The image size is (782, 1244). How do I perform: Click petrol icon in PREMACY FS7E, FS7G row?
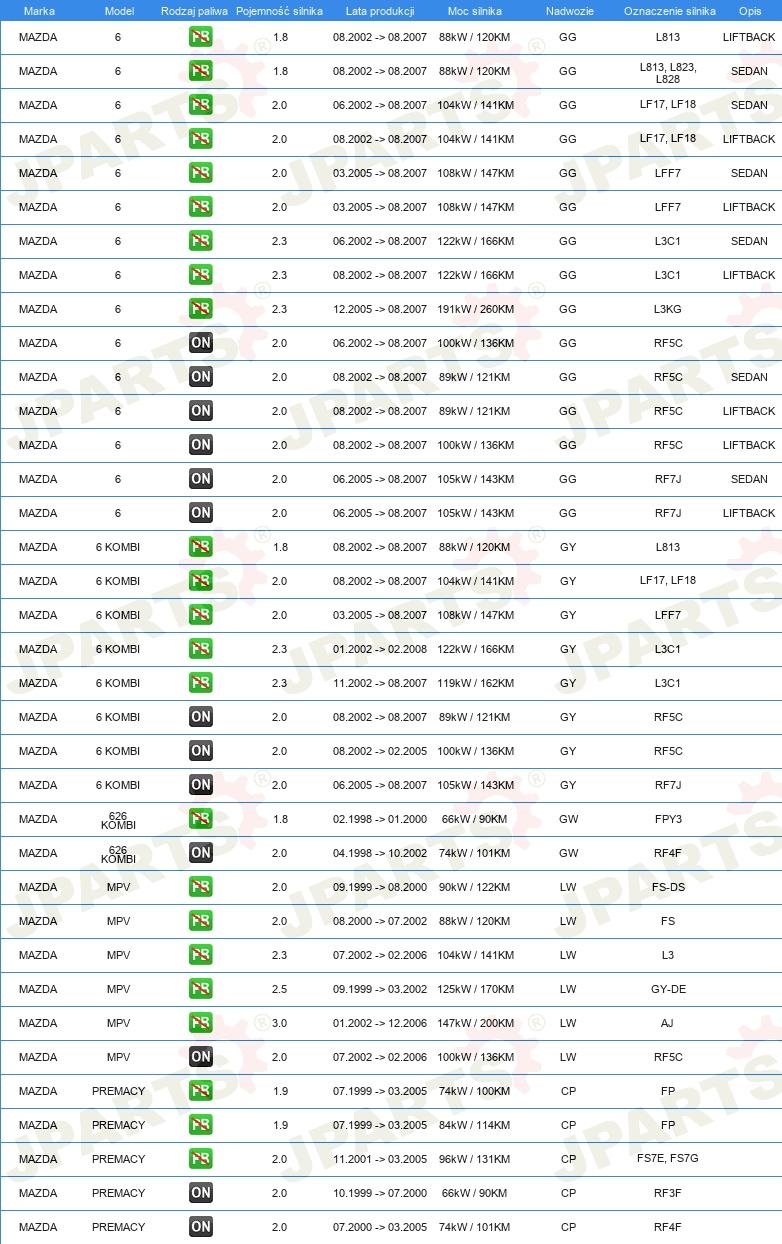(x=201, y=1159)
